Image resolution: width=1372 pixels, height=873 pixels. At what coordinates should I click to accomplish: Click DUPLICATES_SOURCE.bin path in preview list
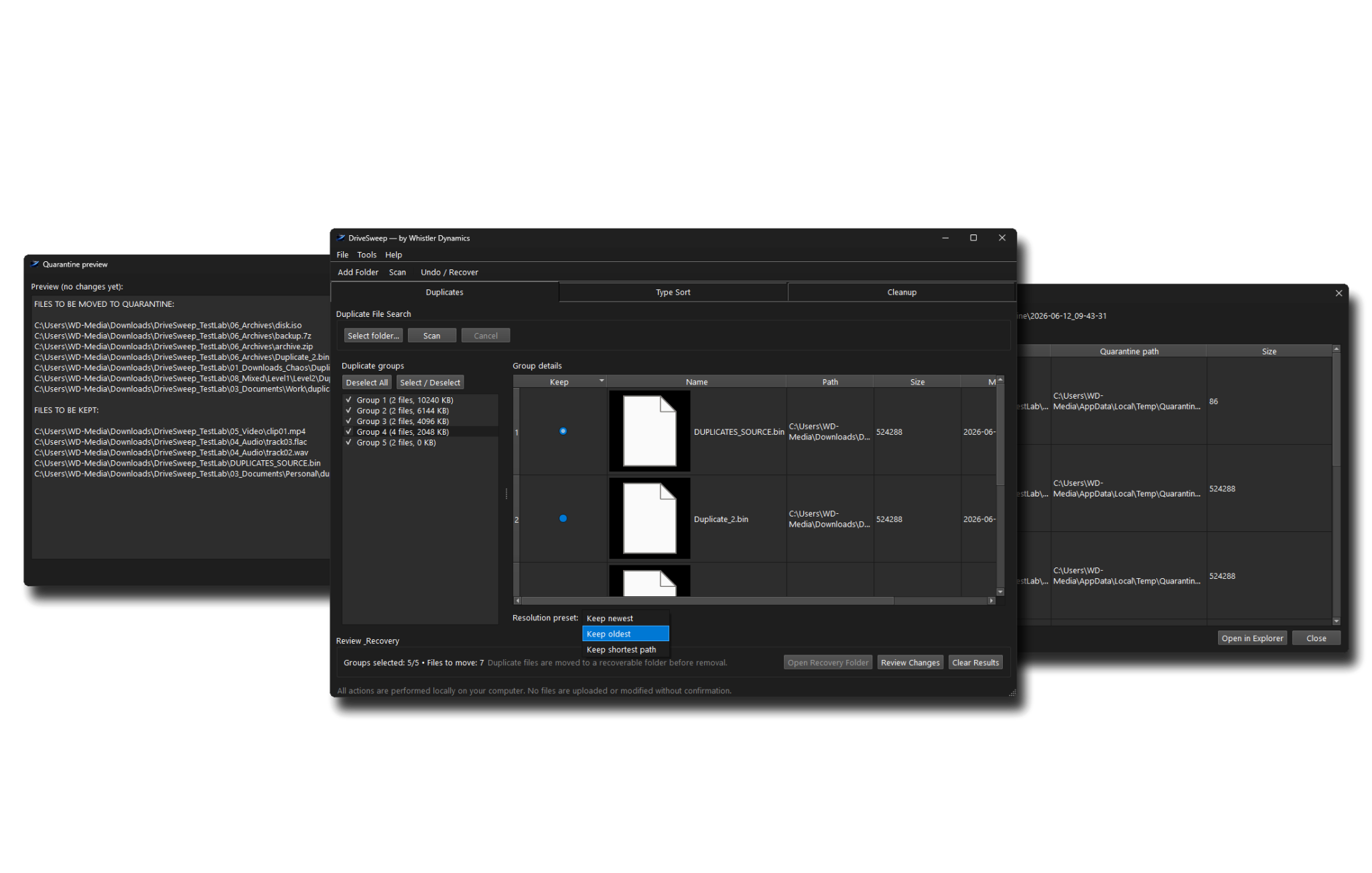177,463
